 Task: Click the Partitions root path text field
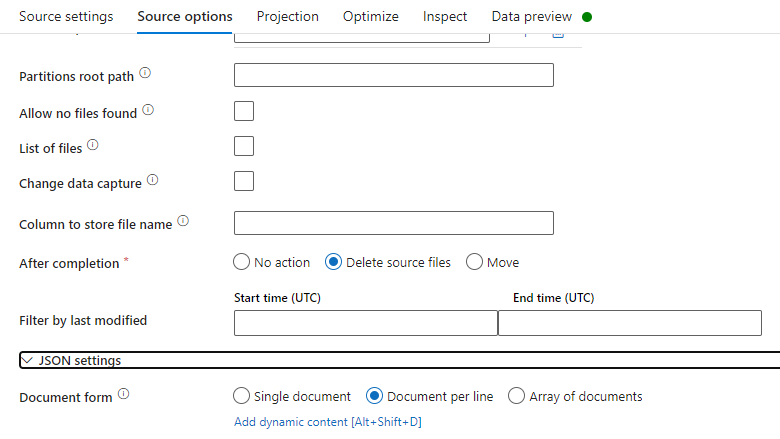393,75
